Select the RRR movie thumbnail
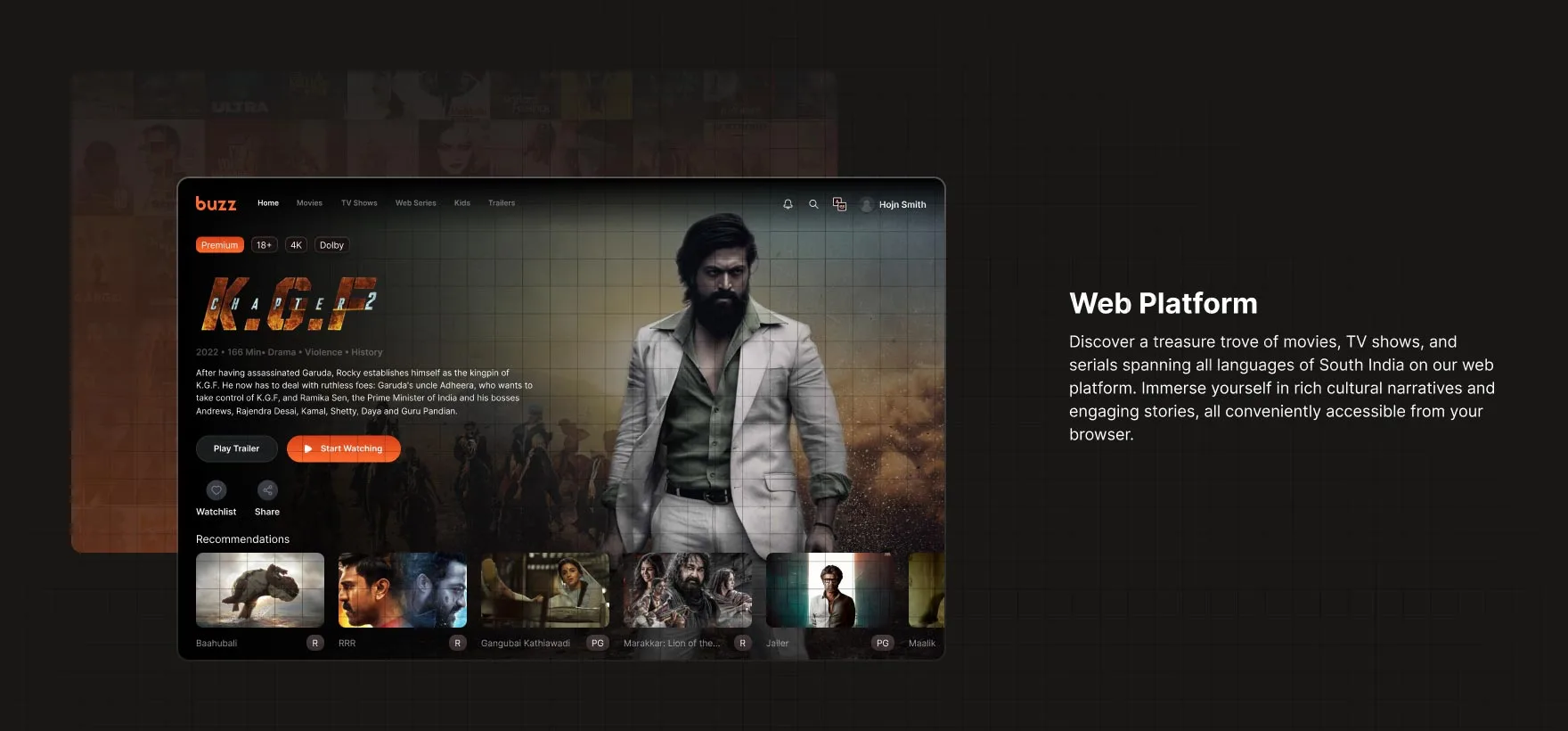This screenshot has height=731, width=1568. coord(403,589)
